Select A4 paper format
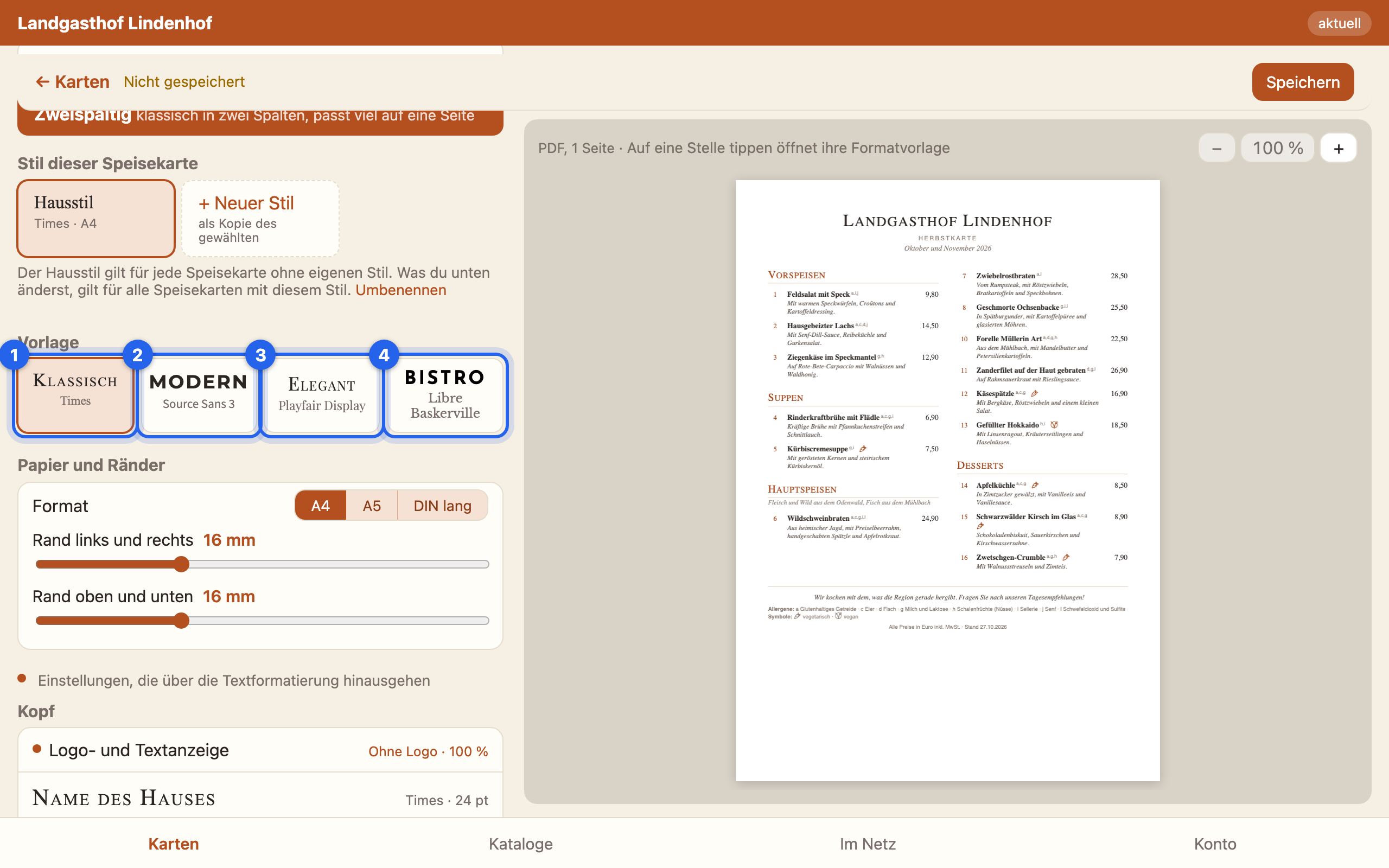Viewport: 1389px width, 868px height. coord(320,506)
